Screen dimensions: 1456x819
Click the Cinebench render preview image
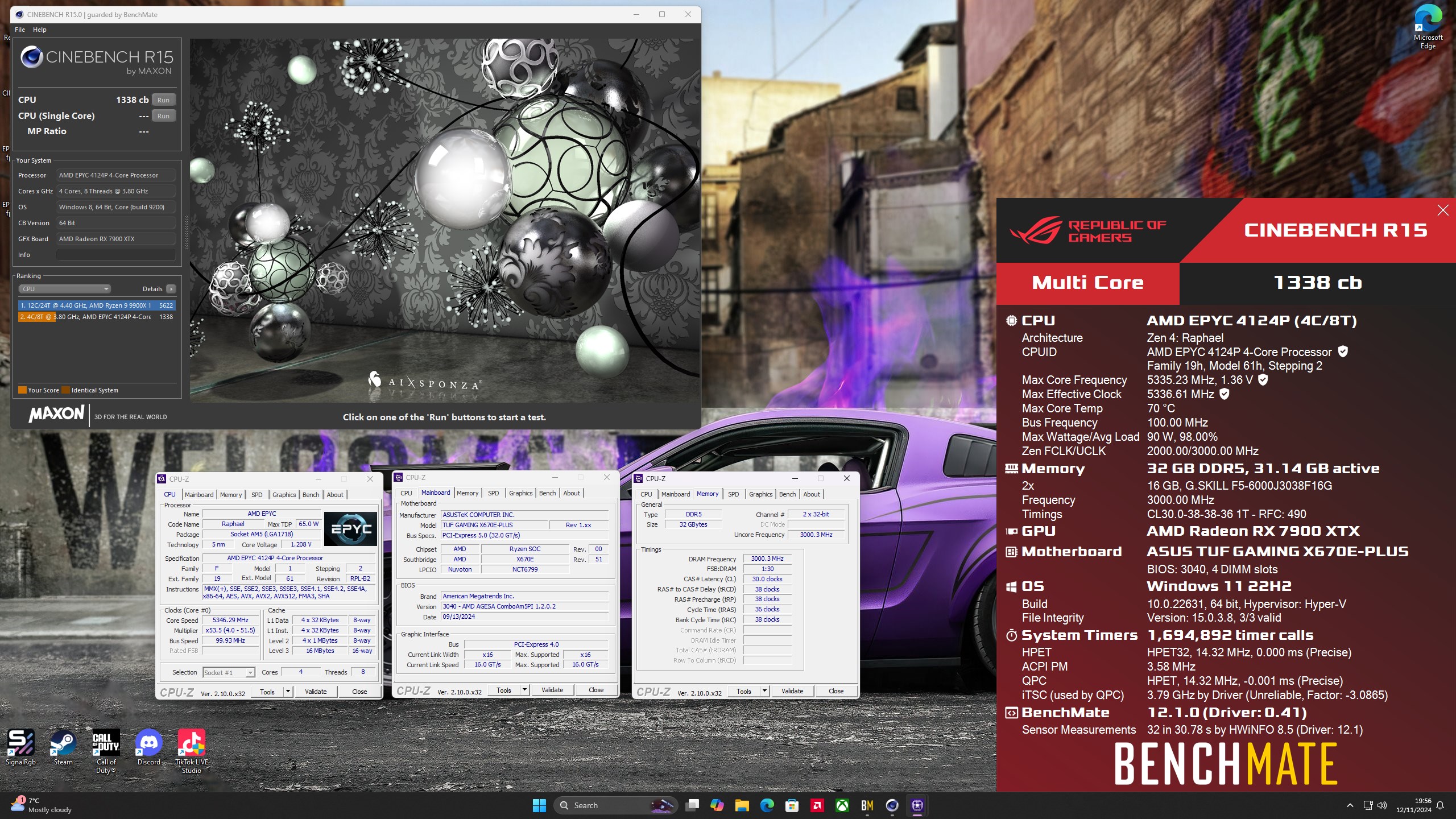[x=445, y=221]
